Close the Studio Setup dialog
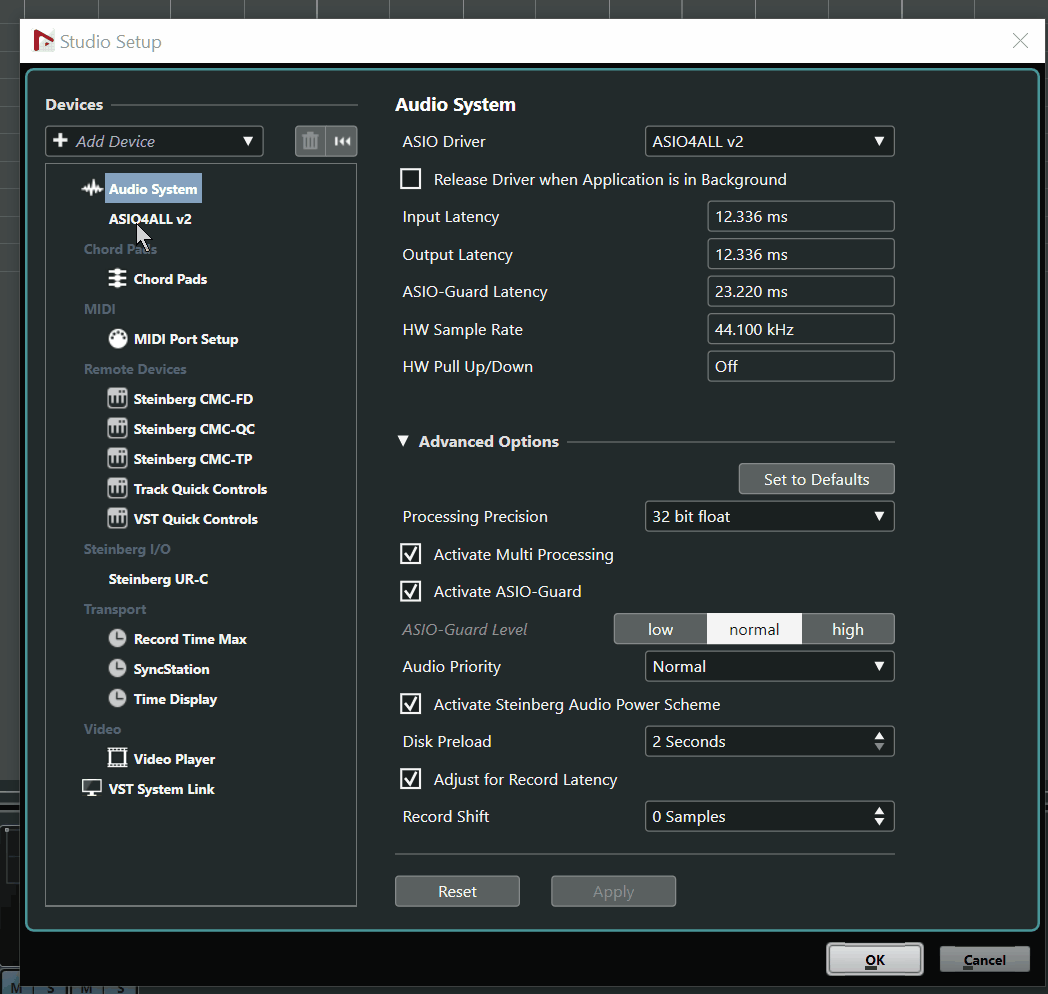1048x994 pixels. point(1020,41)
